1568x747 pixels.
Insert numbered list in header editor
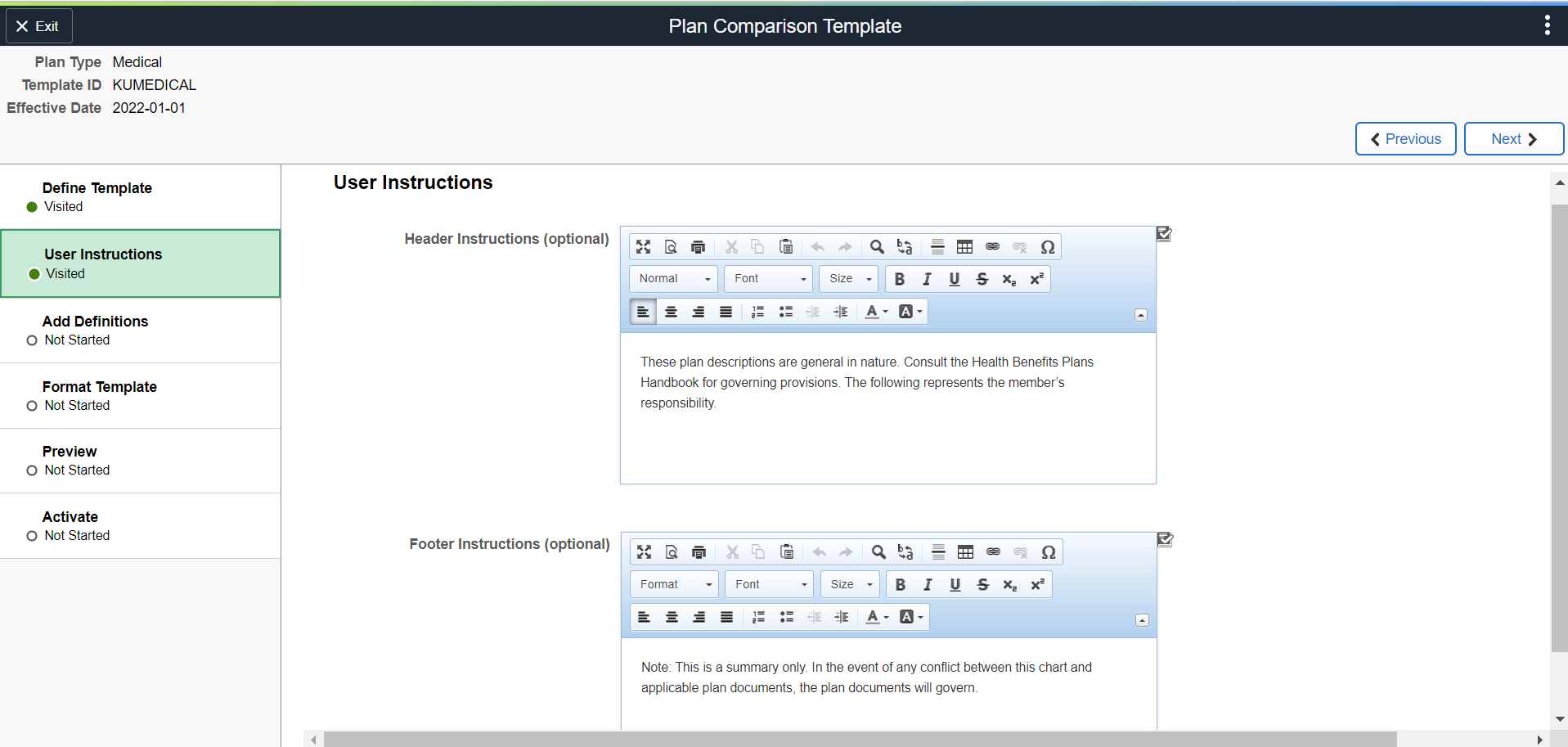tap(758, 312)
